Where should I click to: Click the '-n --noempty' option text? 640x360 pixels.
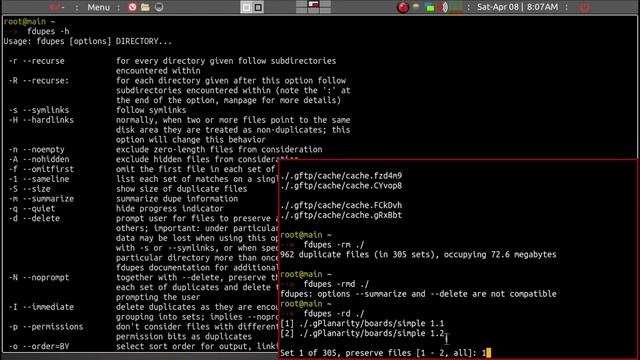(37, 149)
